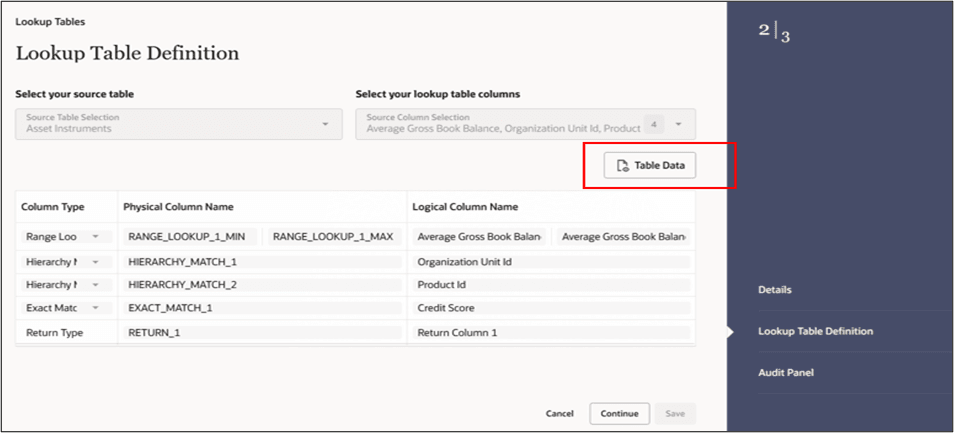The height and width of the screenshot is (433, 954).
Task: Open the Audit Panel step
Action: 785,372
